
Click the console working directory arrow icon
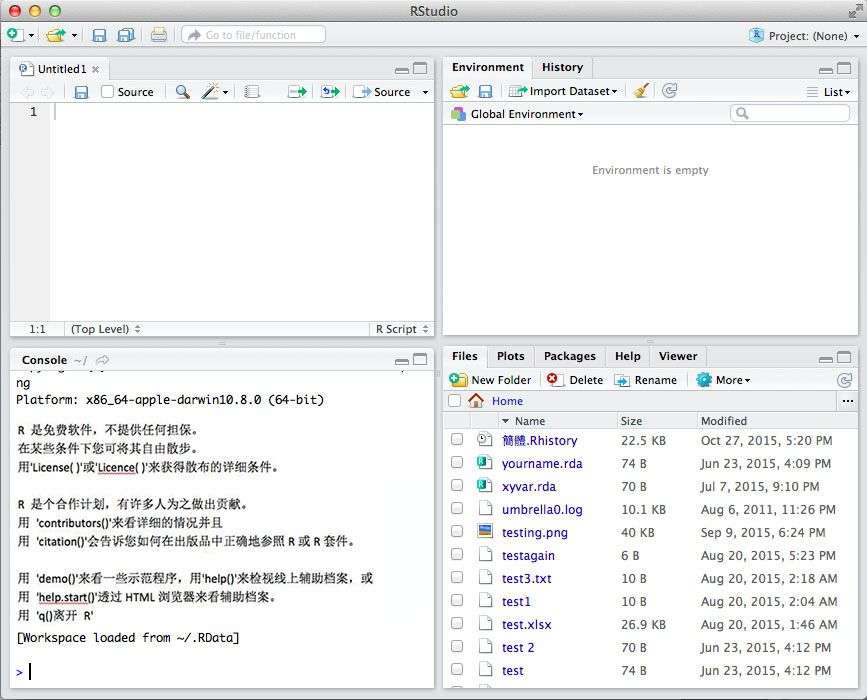pos(102,361)
